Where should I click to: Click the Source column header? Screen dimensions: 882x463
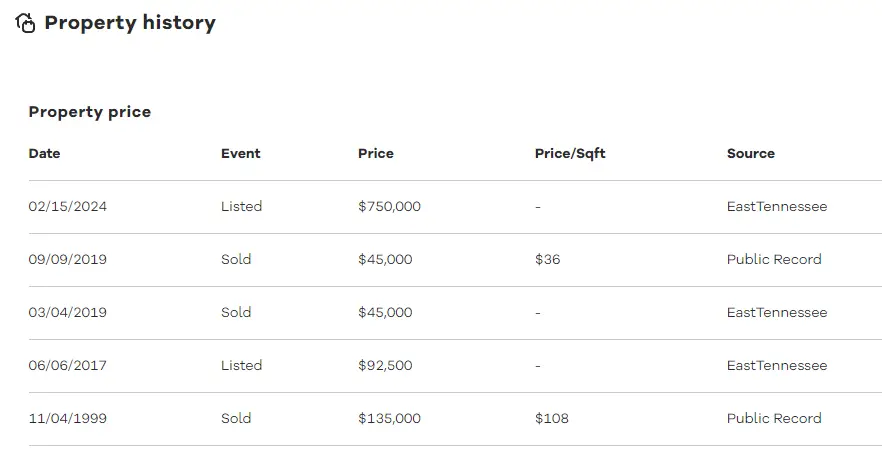750,154
